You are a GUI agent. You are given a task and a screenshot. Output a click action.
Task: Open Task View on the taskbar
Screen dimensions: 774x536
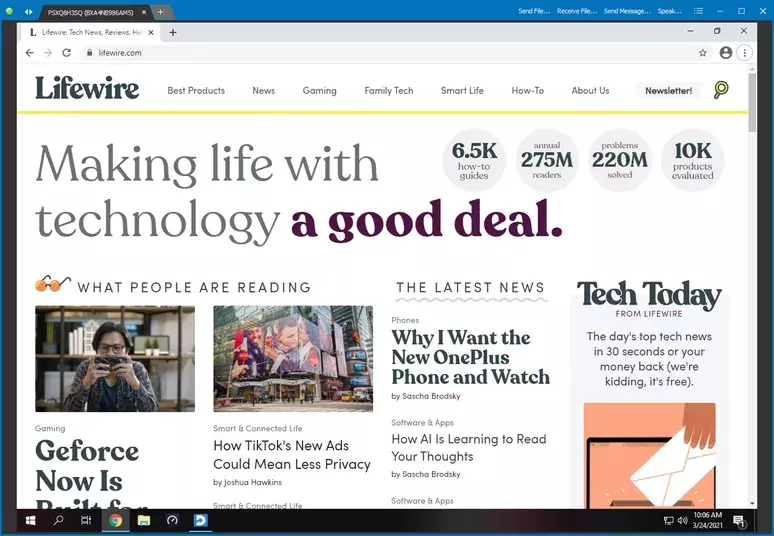86,520
